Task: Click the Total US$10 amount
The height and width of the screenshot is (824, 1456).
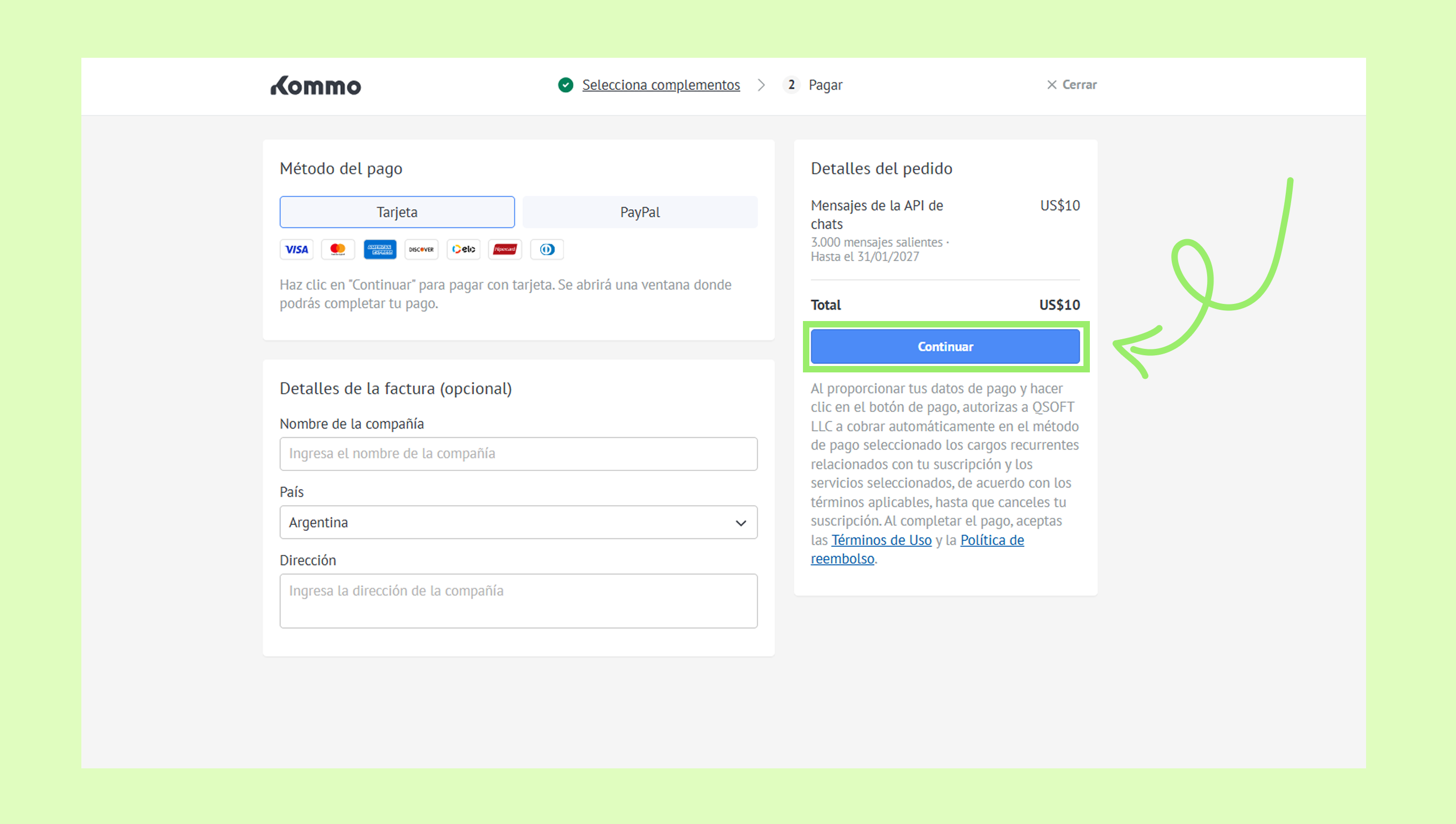Action: [x=1059, y=305]
